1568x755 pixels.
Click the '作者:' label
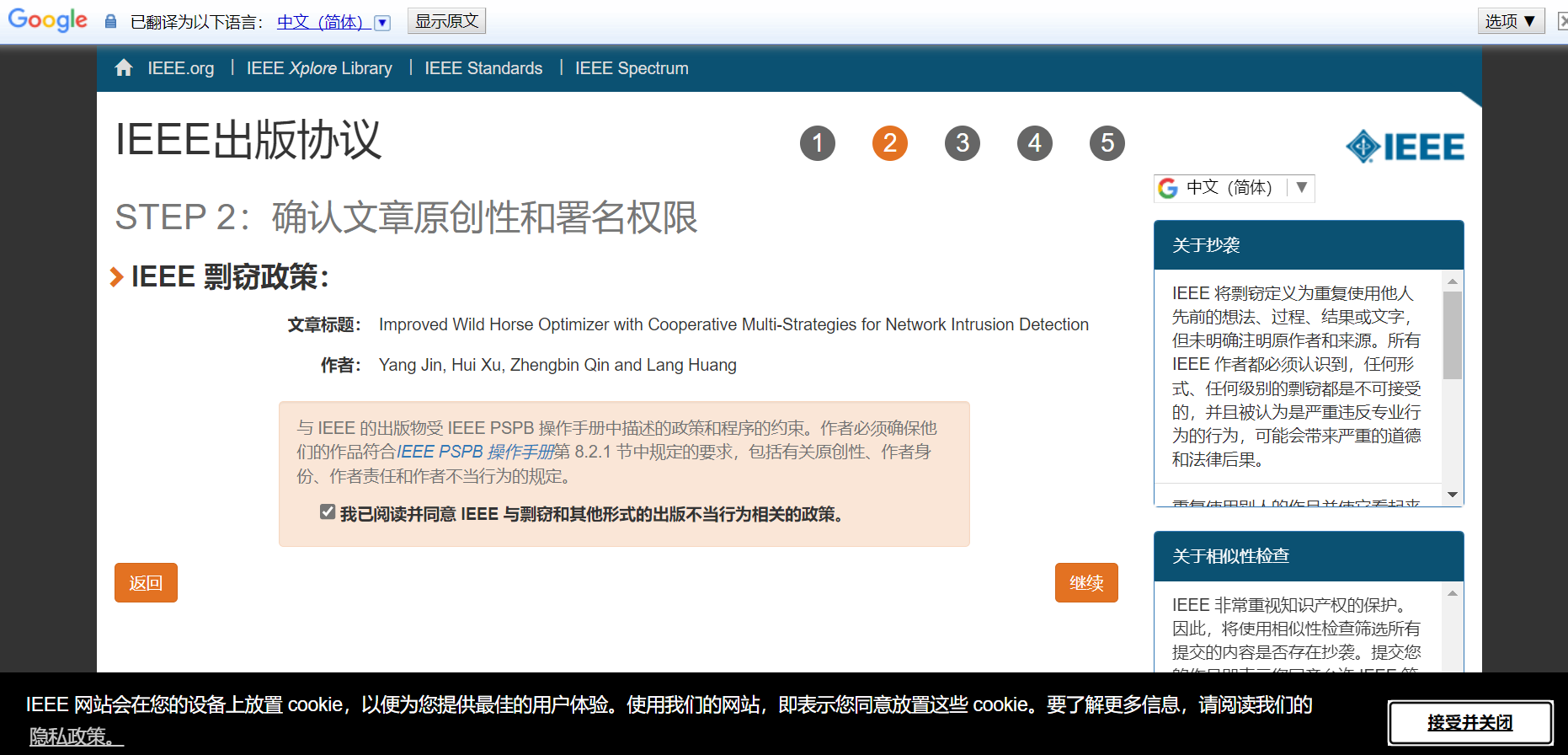[x=341, y=365]
